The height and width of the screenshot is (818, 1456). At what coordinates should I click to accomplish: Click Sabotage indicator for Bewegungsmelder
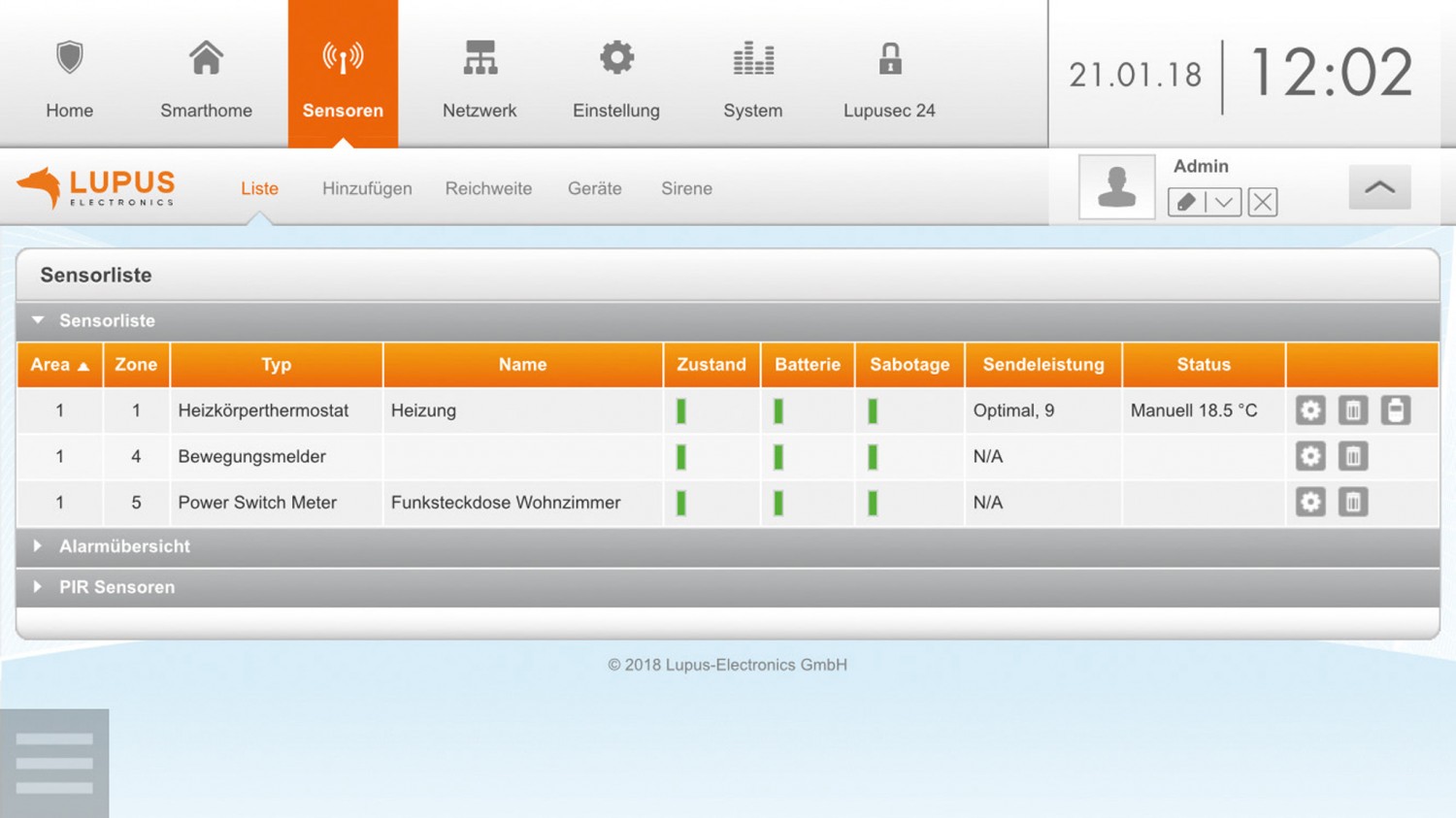[873, 457]
